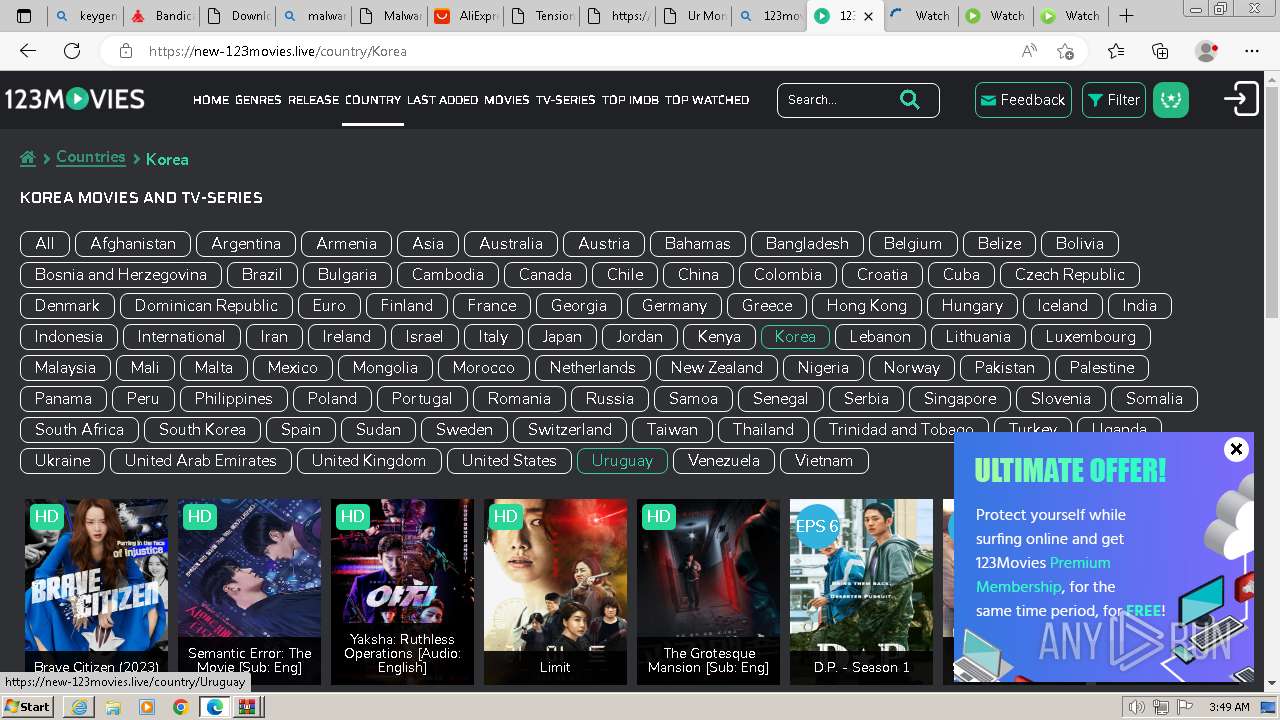Open RELEASE in site navigation
1280x720 pixels.
[314, 100]
